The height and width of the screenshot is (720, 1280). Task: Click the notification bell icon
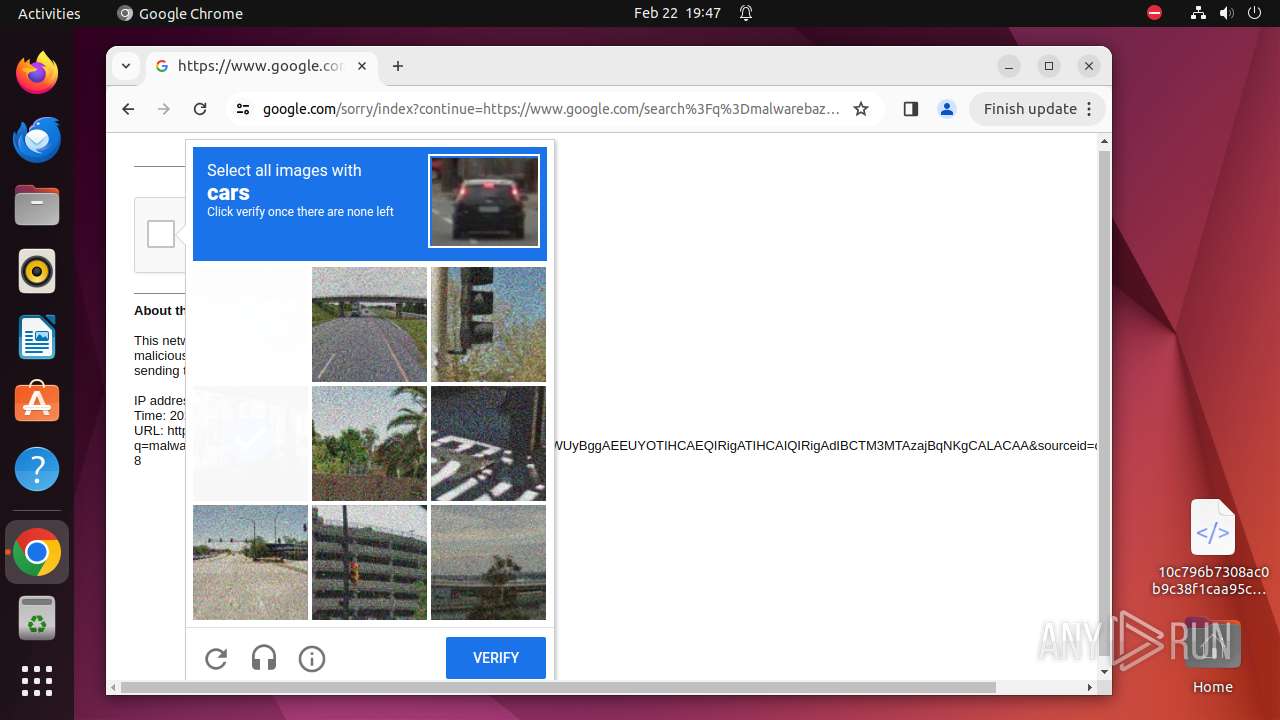[746, 13]
